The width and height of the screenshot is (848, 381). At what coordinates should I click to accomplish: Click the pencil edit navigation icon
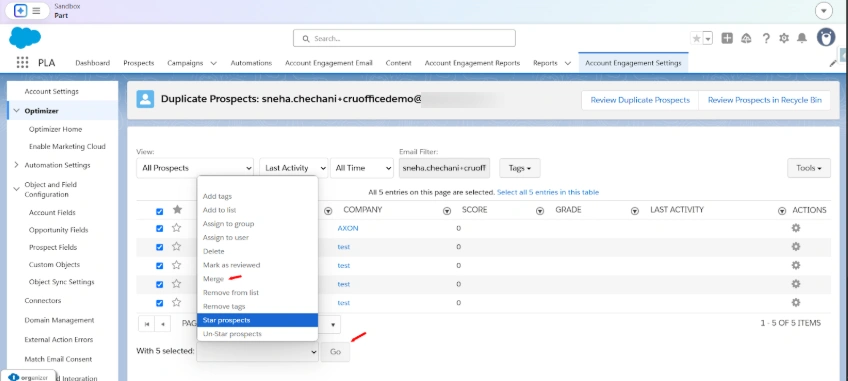click(833, 63)
